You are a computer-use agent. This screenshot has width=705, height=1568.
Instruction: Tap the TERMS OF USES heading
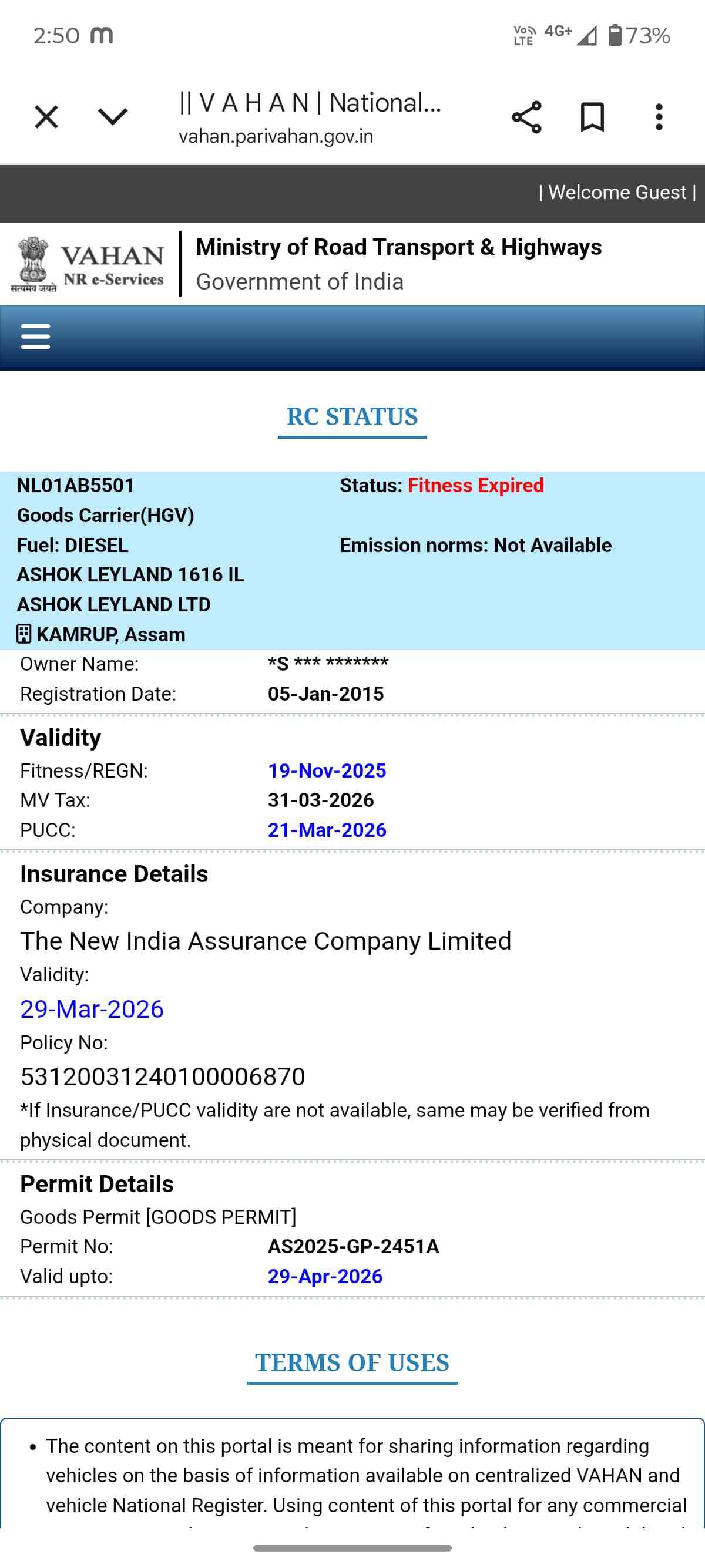pyautogui.click(x=352, y=1363)
